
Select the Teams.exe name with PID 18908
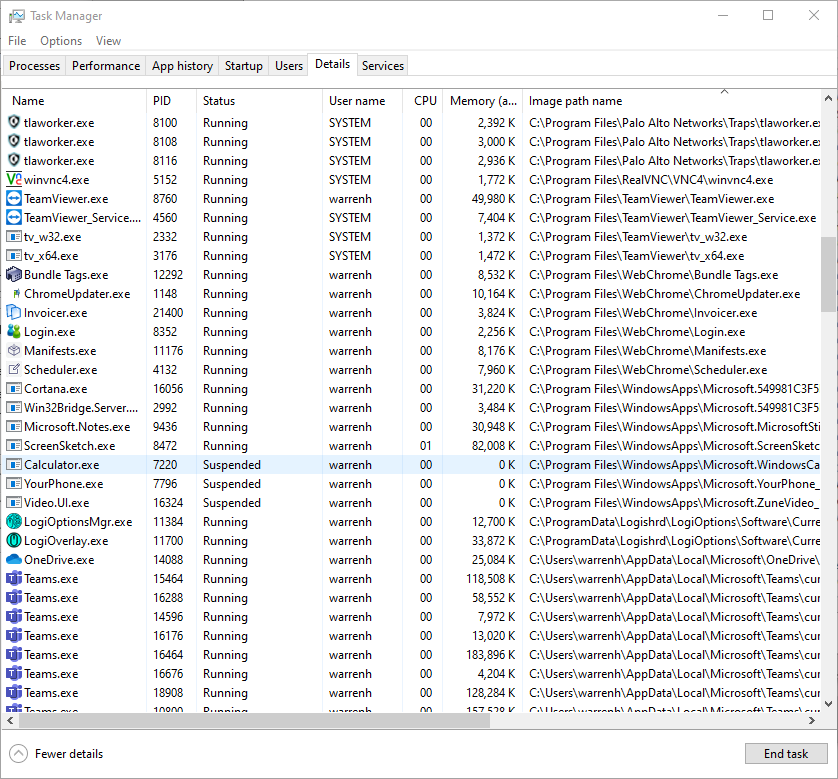click(x=51, y=692)
